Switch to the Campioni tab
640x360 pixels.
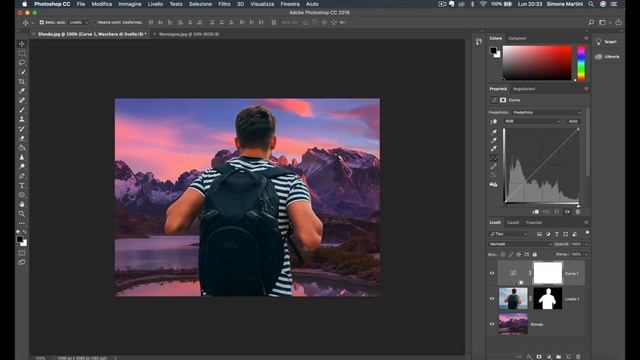click(x=517, y=38)
